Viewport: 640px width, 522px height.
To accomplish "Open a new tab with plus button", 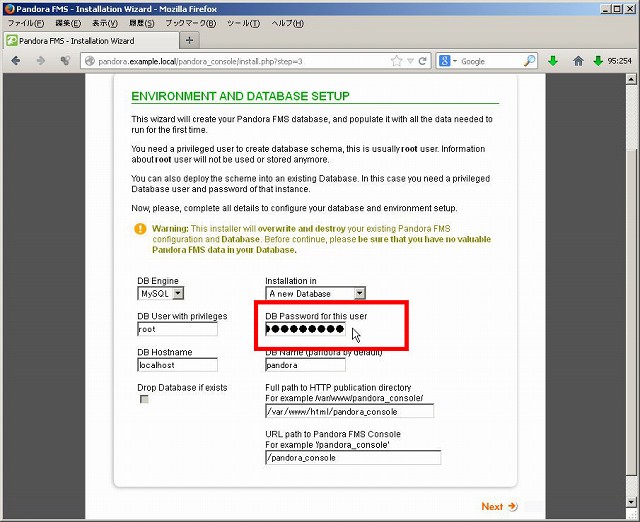I will (x=189, y=40).
